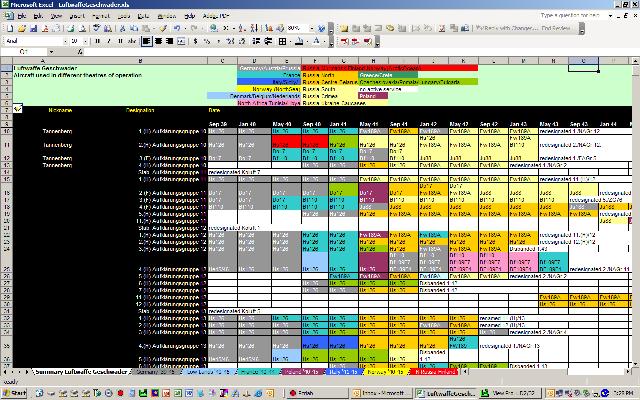The width and height of the screenshot is (640, 400).
Task: Apply the Format Painter brush
Action: (163, 28)
